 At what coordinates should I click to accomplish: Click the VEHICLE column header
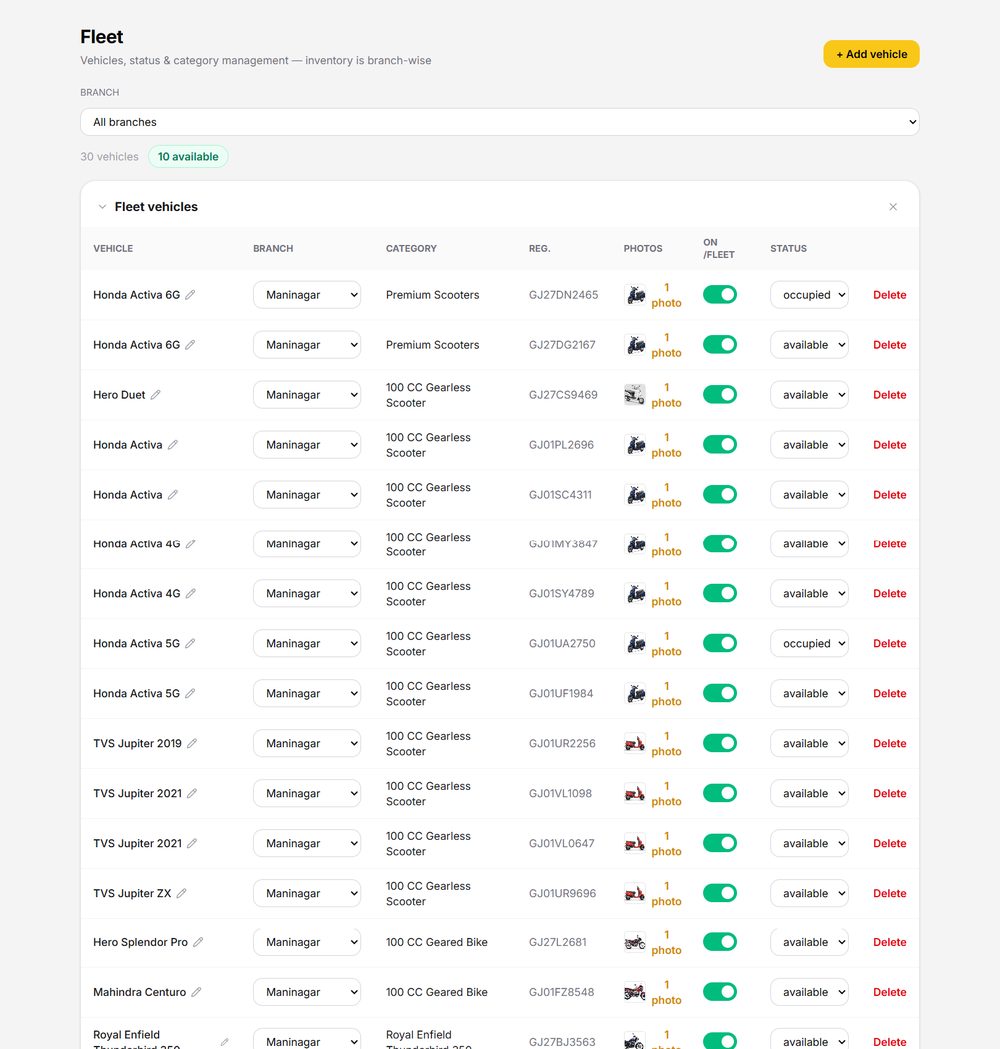click(113, 248)
